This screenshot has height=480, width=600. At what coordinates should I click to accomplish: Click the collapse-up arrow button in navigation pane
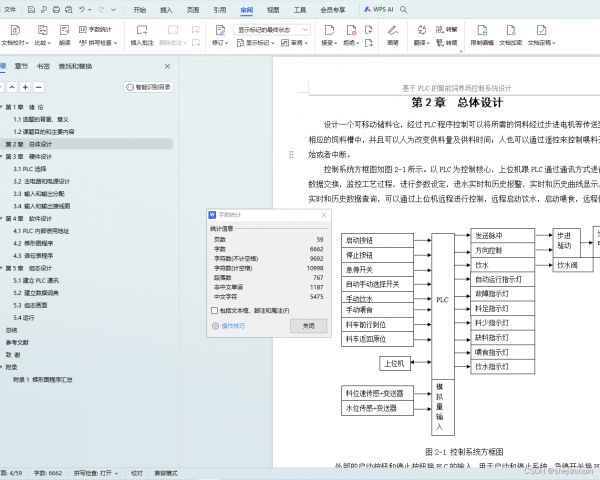[x=12, y=87]
